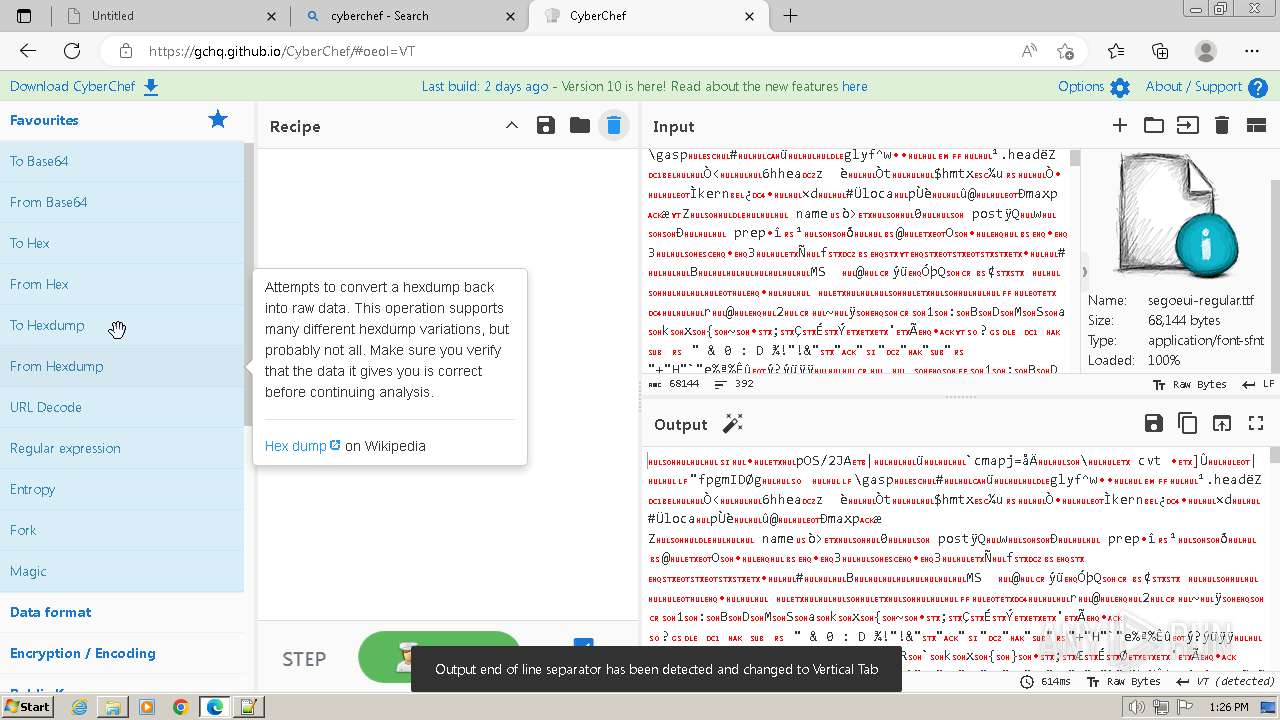The height and width of the screenshot is (720, 1280).
Task: Open browser Collections icon
Action: [1160, 51]
